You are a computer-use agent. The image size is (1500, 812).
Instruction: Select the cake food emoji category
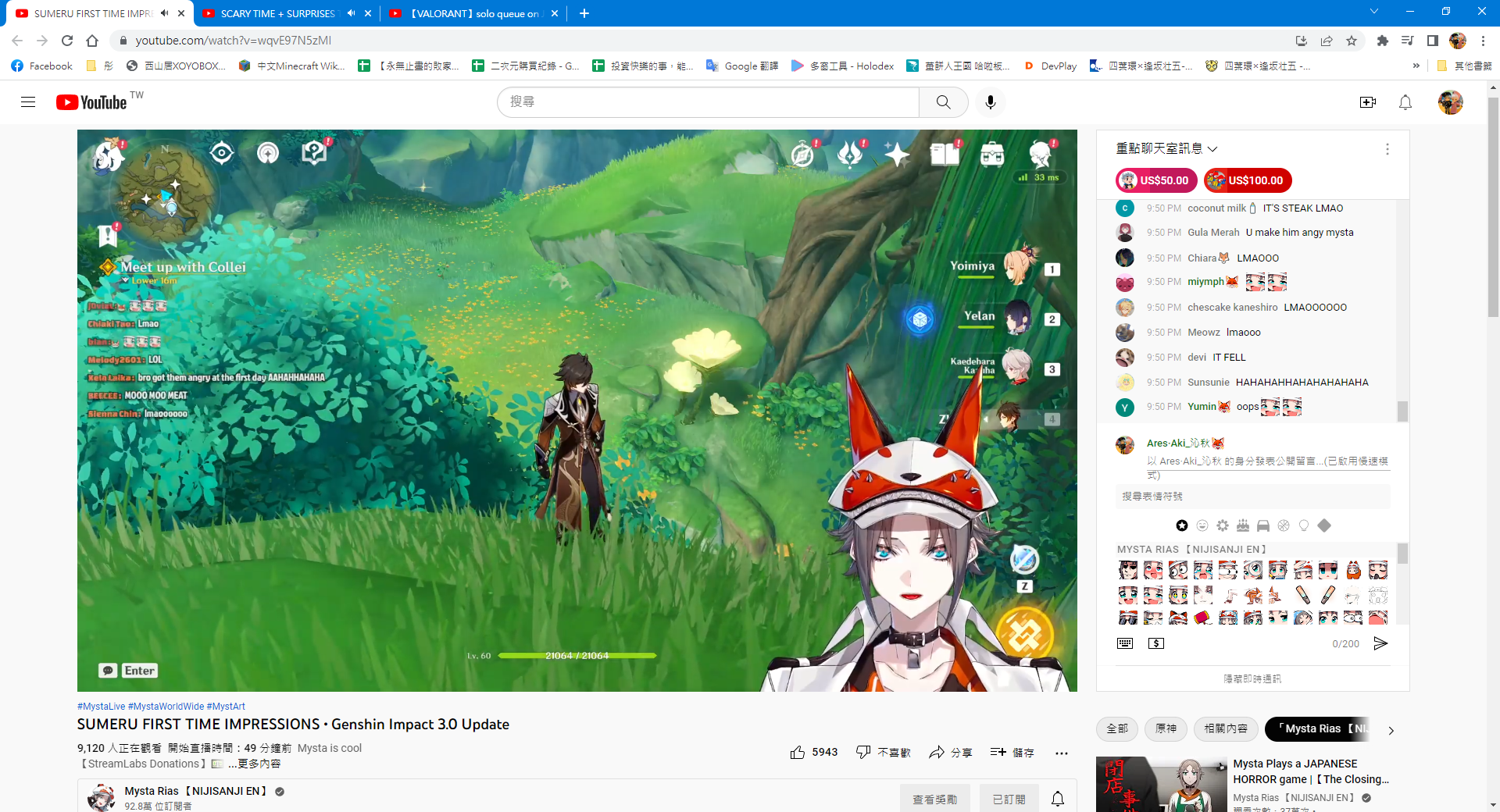[1243, 525]
